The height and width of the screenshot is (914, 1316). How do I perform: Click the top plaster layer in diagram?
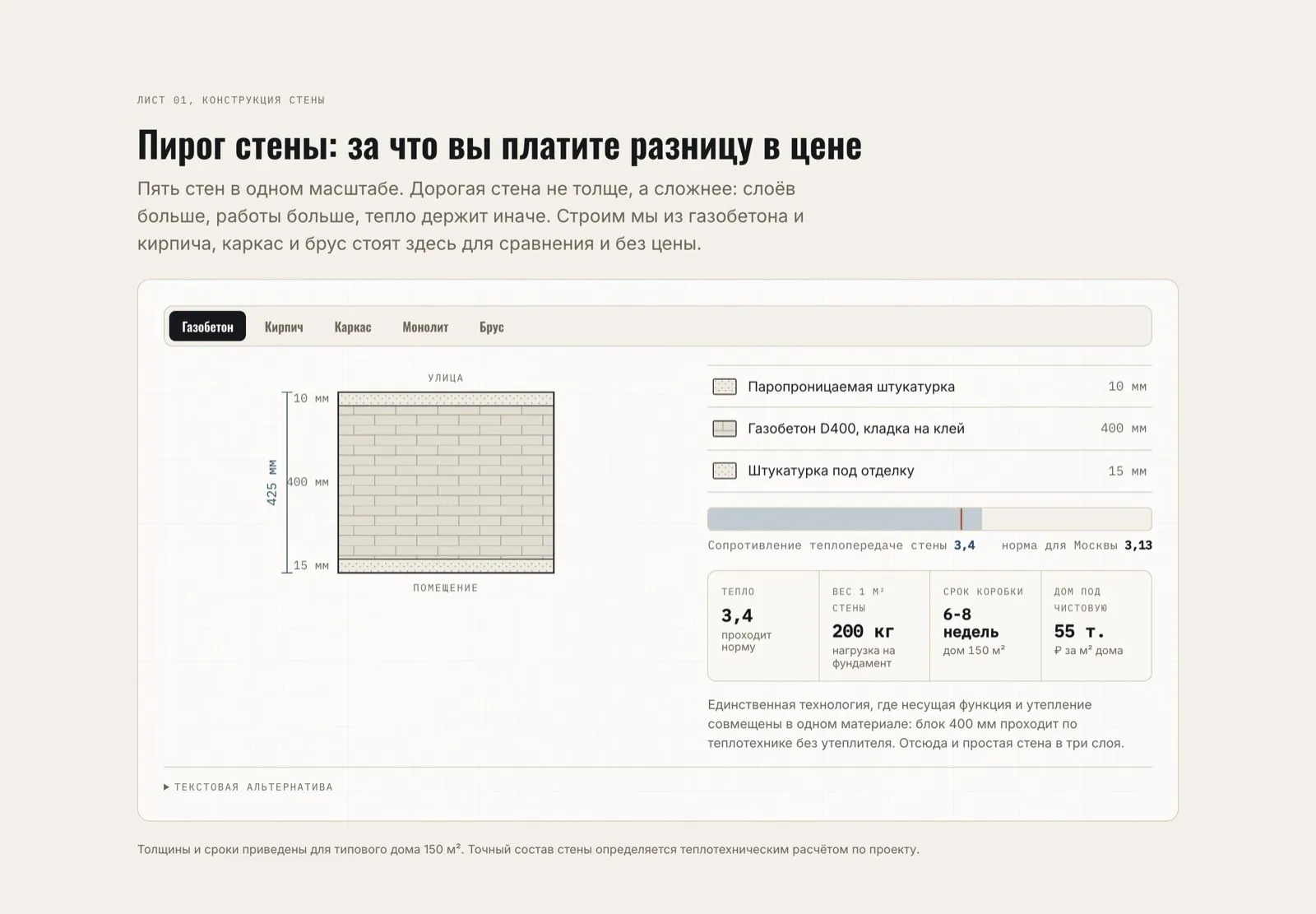click(x=446, y=399)
